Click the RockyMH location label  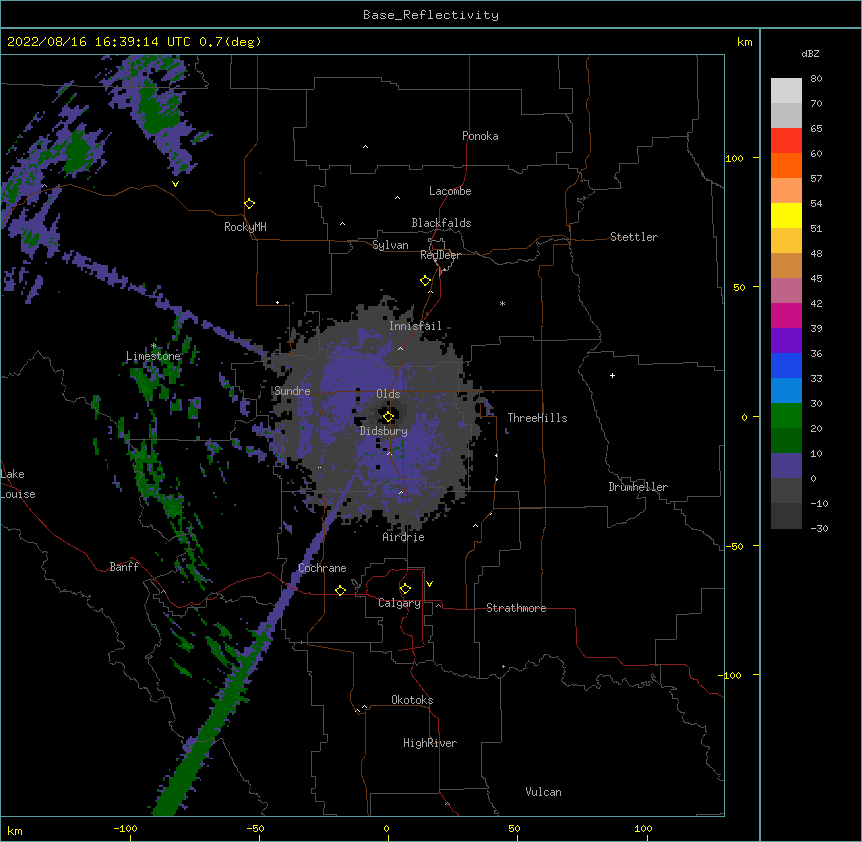(x=245, y=227)
